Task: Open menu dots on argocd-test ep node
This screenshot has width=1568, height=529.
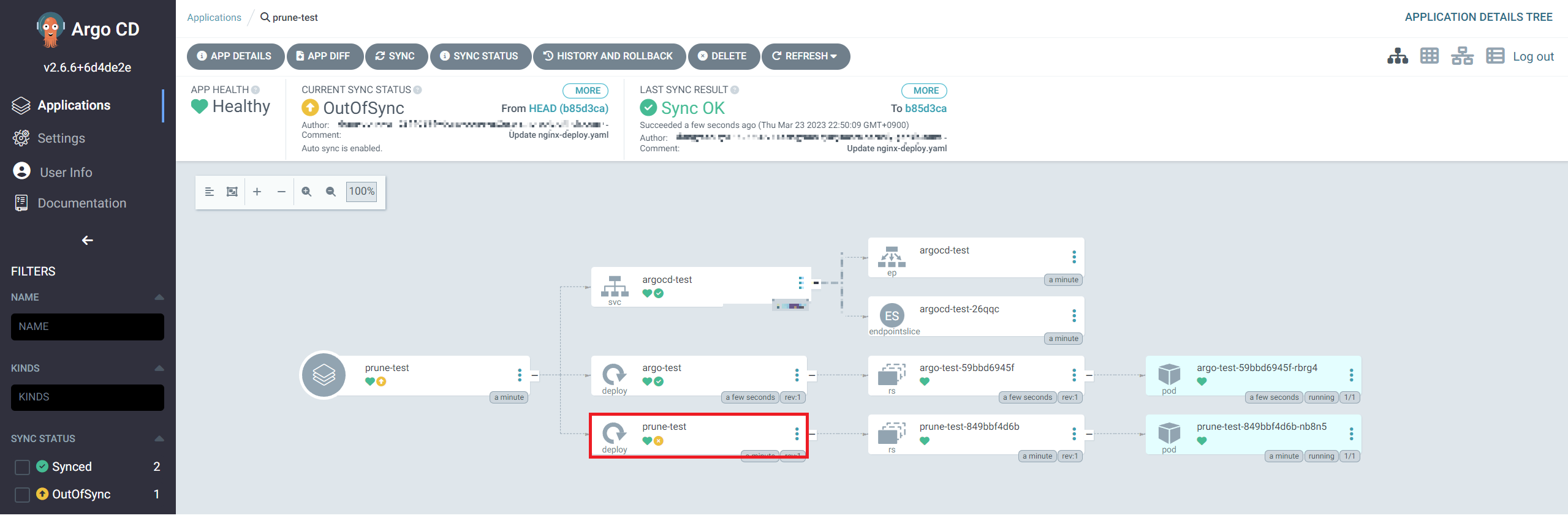Action: [1074, 257]
